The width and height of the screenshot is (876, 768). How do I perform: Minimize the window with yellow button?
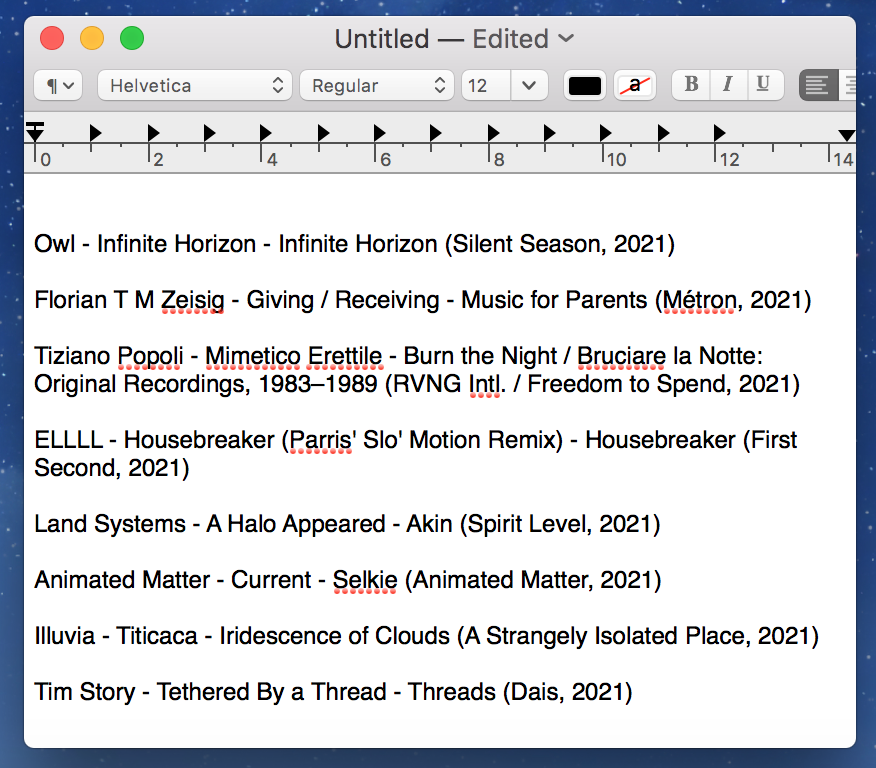click(x=92, y=39)
